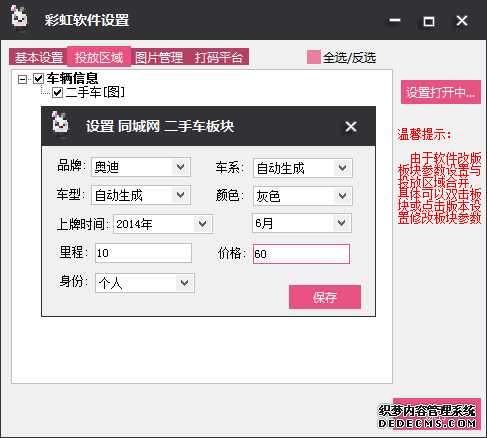This screenshot has width=487, height=438.
Task: Click into the 里程 input field
Action: coord(143,253)
